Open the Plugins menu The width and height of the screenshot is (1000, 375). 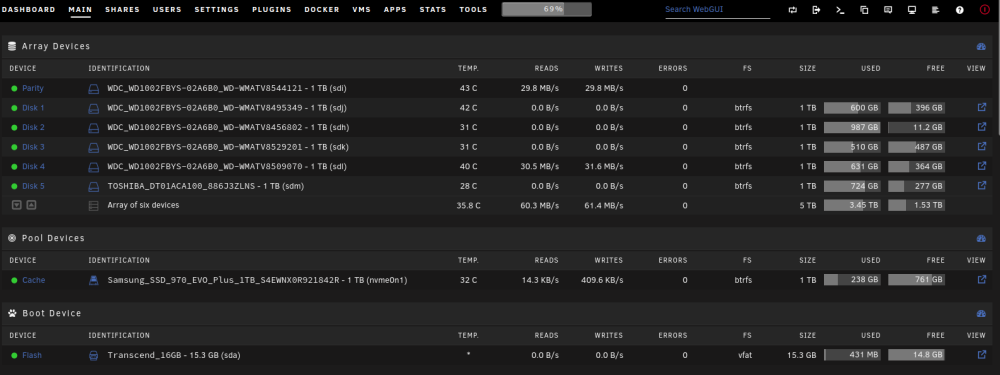pyautogui.click(x=272, y=10)
